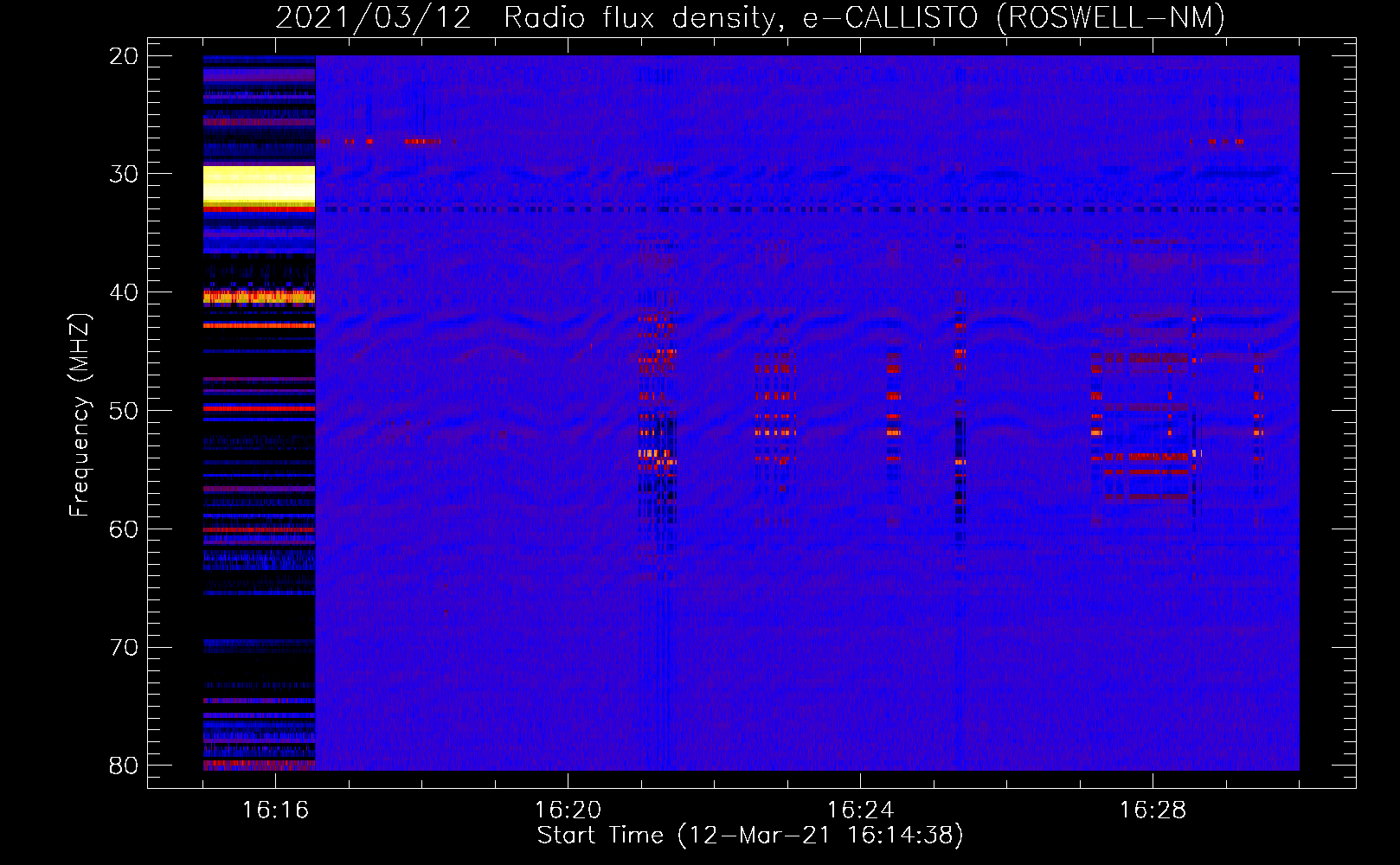The height and width of the screenshot is (865, 1400).
Task: Click the time tick label "16:16"
Action: click(x=275, y=811)
